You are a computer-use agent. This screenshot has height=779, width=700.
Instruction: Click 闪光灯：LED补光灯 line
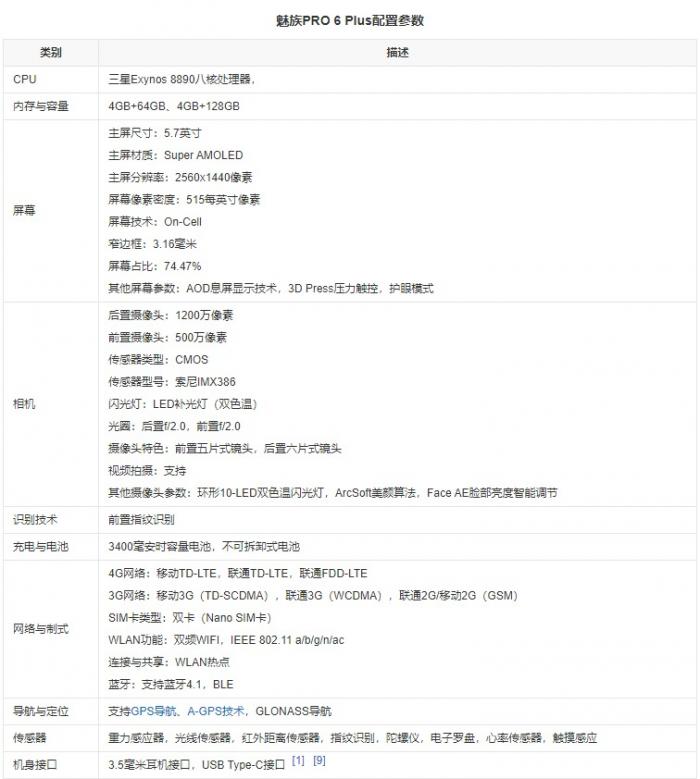point(183,404)
